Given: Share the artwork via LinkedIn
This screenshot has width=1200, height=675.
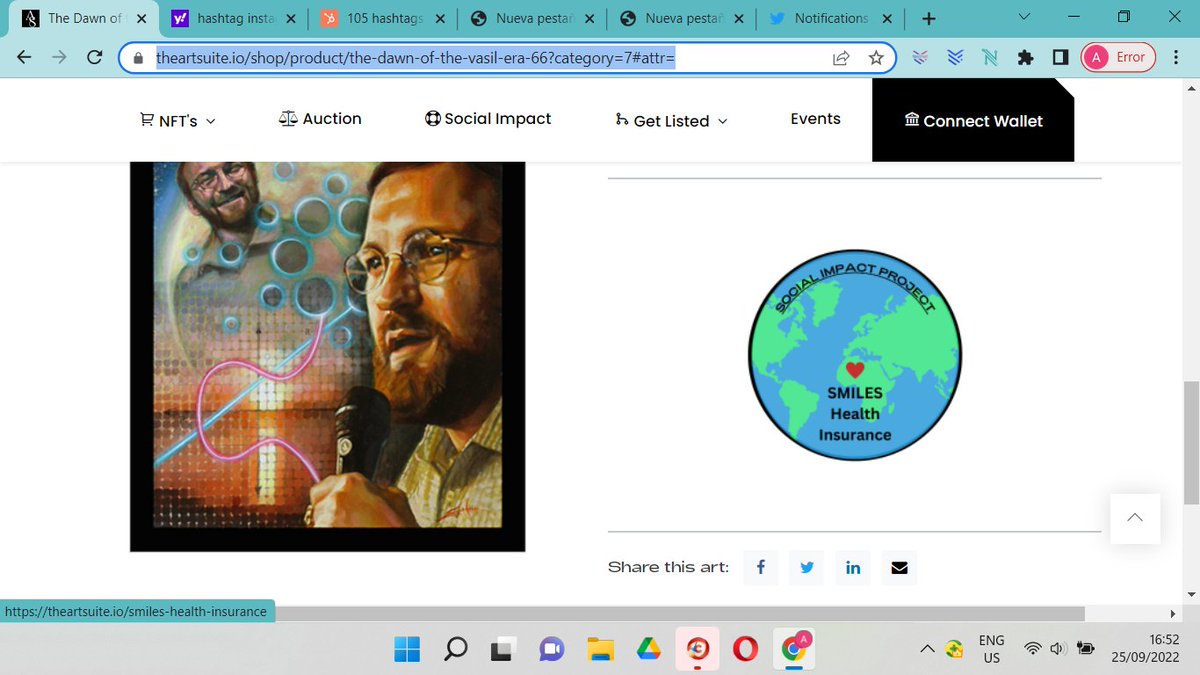Looking at the screenshot, I should pyautogui.click(x=852, y=567).
